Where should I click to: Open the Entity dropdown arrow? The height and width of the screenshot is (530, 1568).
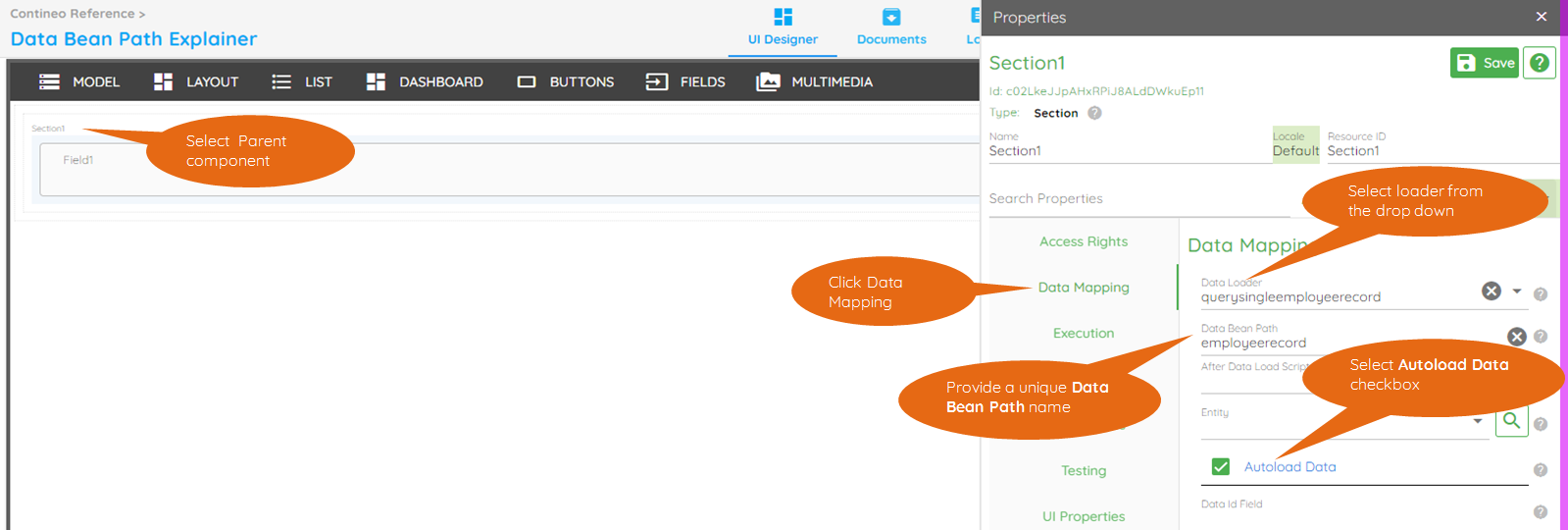1478,422
